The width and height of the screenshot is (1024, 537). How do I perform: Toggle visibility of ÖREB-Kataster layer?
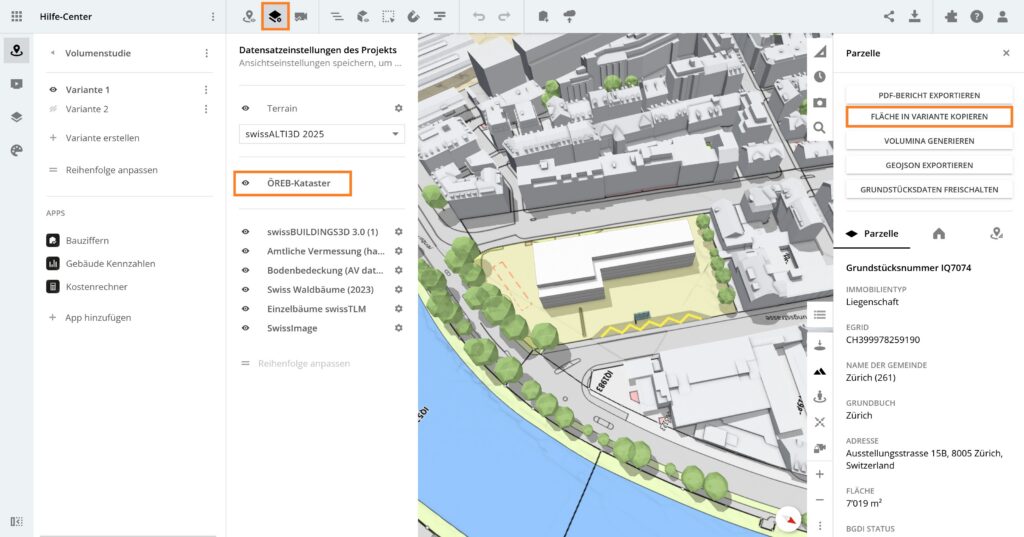point(246,183)
